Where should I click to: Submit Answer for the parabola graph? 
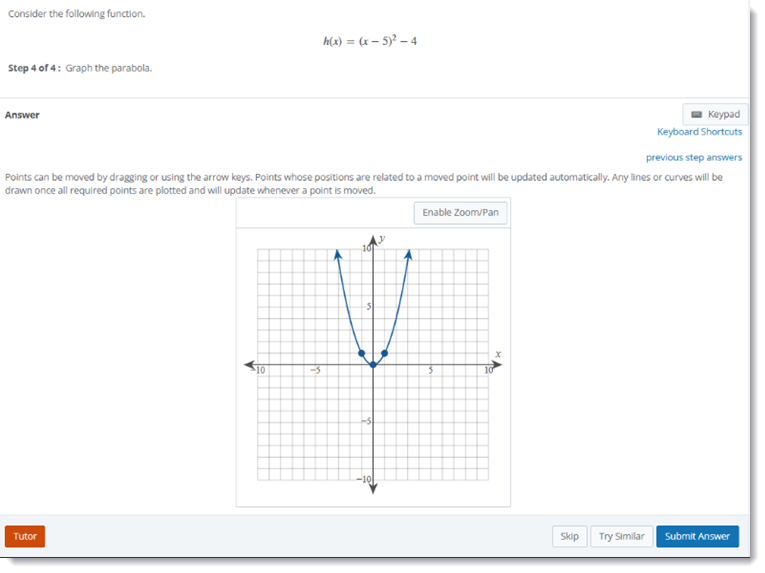click(x=697, y=537)
